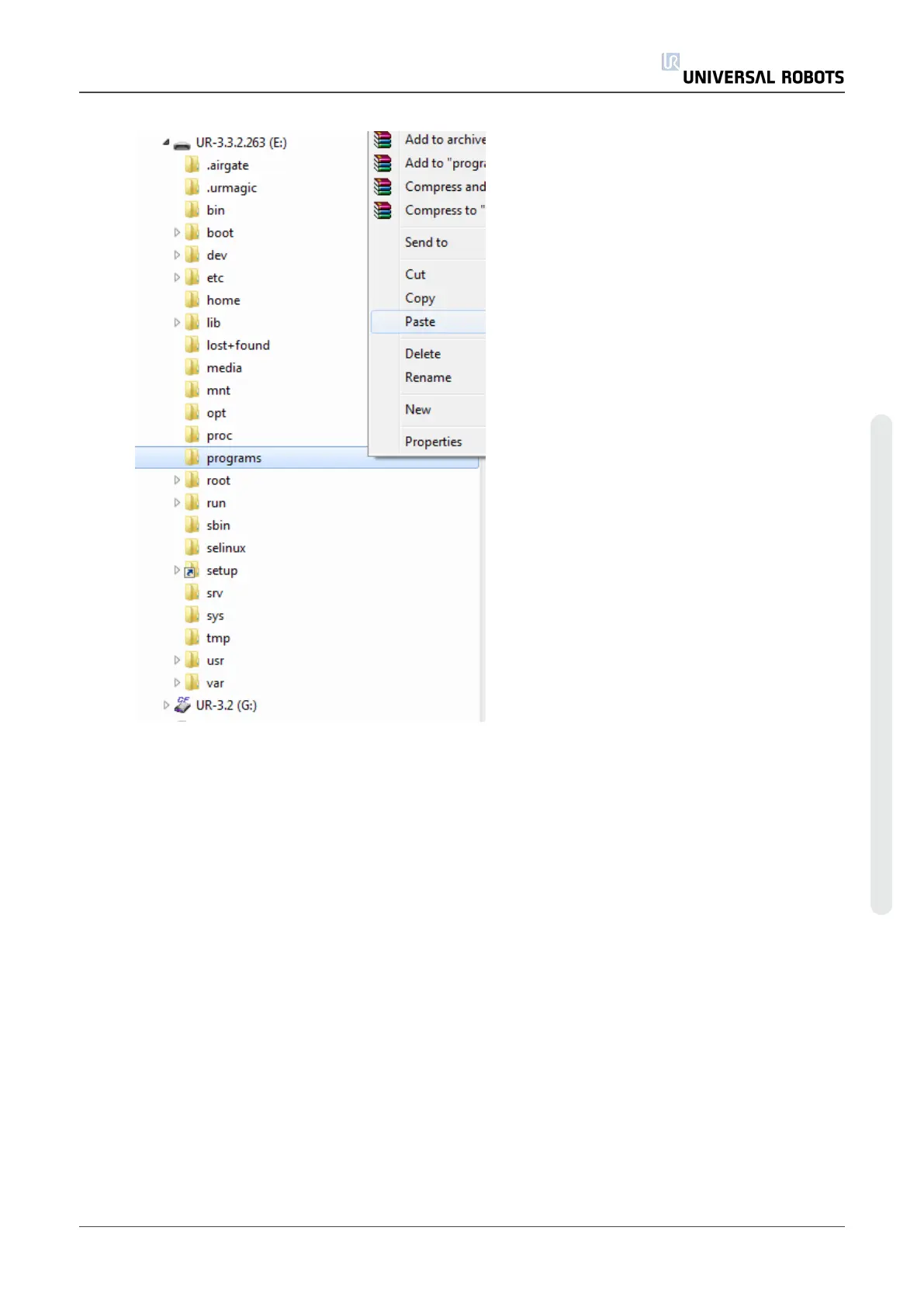The width and height of the screenshot is (924, 1307).
Task: Select Add to archive menu entry
Action: pos(428,140)
